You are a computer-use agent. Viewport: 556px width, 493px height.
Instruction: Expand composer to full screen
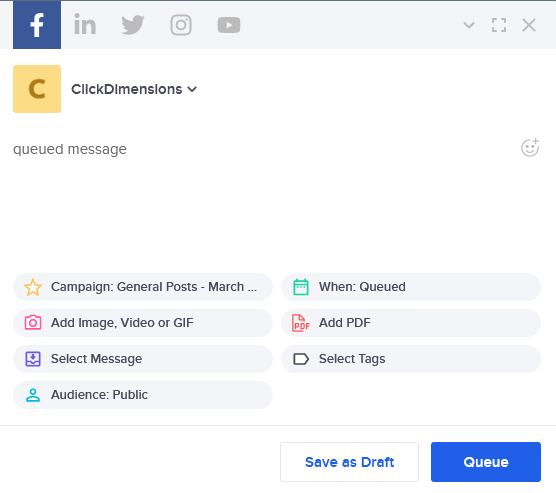pyautogui.click(x=499, y=25)
